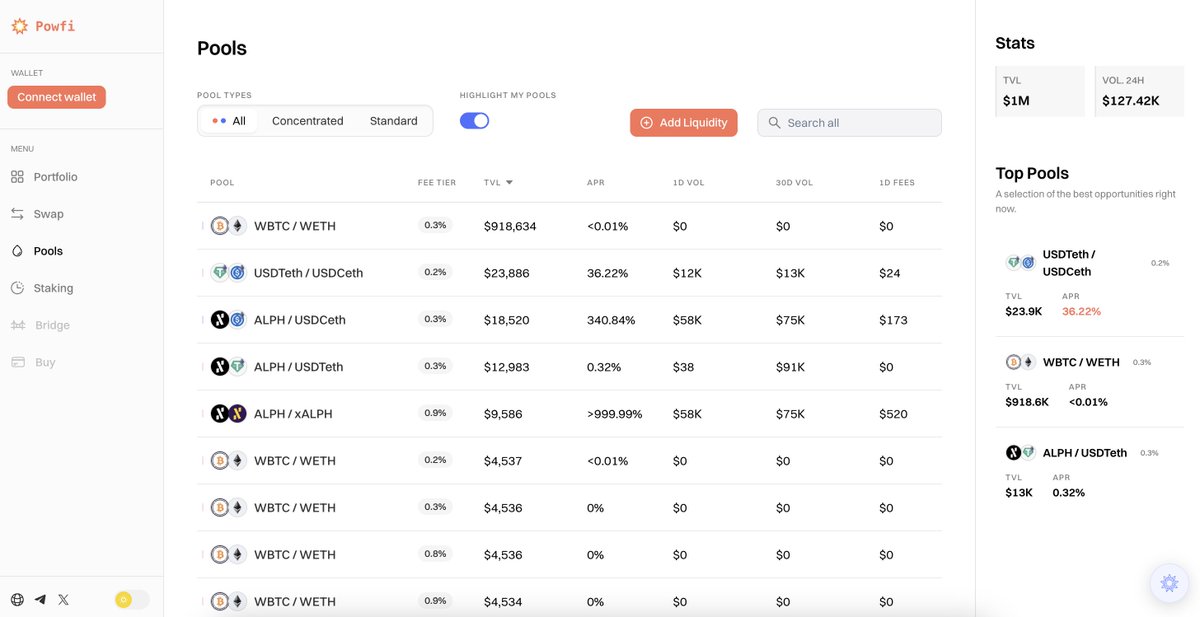
Task: Click the $91K 30D volume value
Action: 790,367
